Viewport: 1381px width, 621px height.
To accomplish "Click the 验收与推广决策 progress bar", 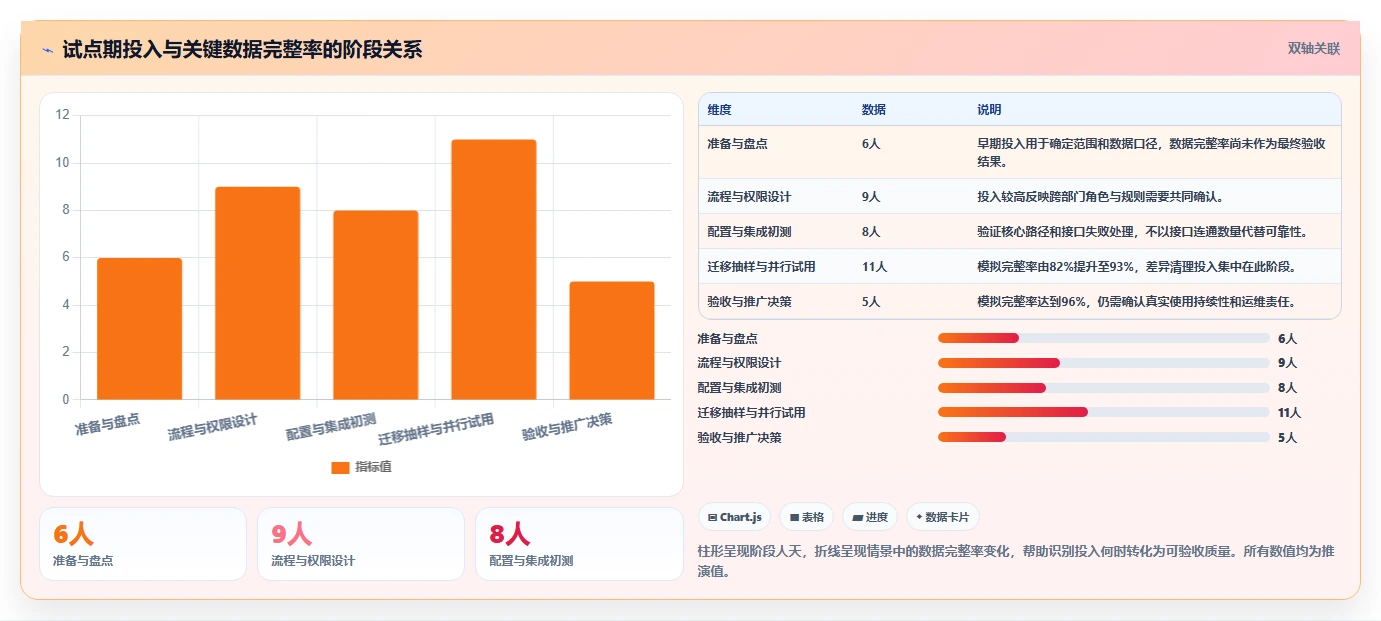I will 1104,437.
